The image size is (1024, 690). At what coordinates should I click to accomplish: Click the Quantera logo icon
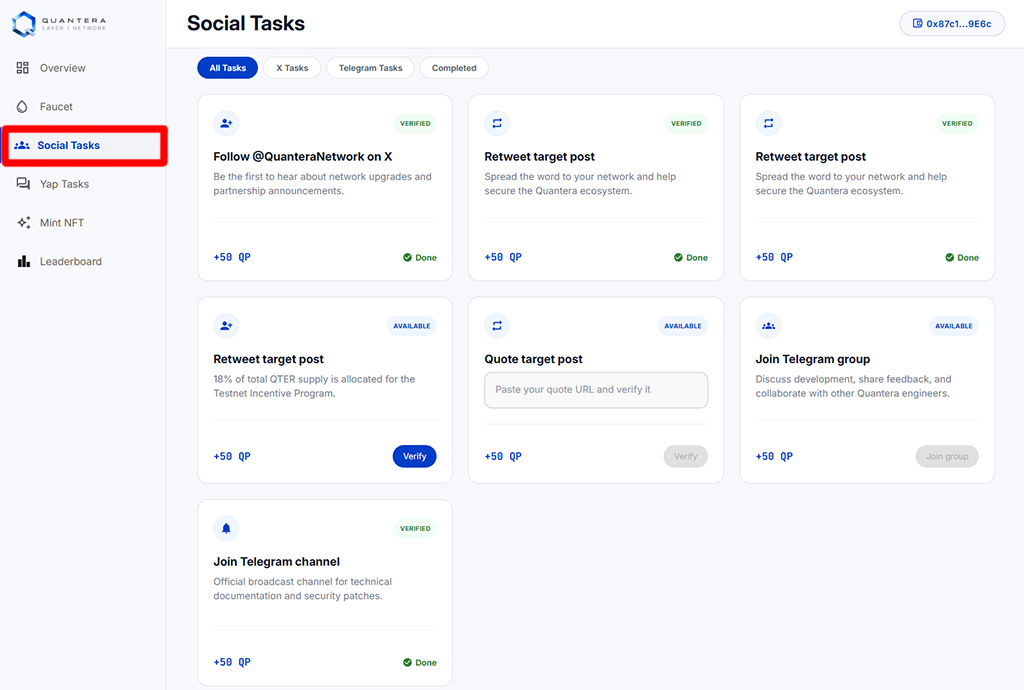[24, 24]
